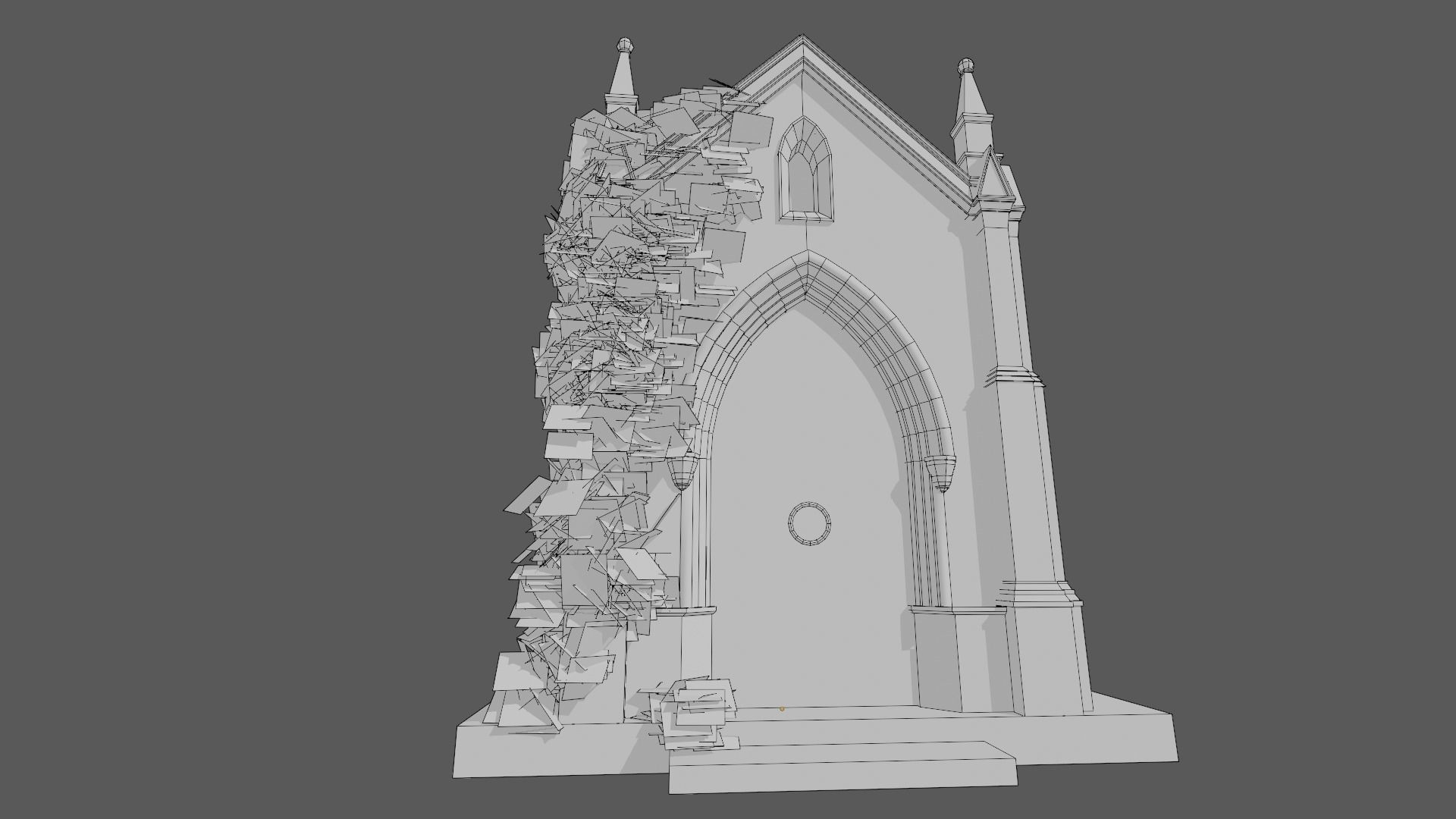Click the orange origin dot at door base
This screenshot has width=1456, height=819.
point(783,709)
